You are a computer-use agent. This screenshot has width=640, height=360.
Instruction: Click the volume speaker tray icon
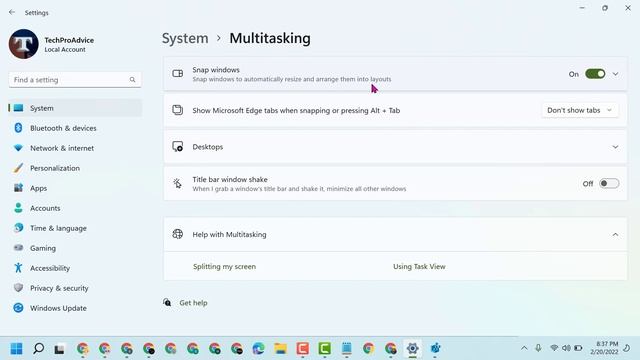(x=566, y=348)
